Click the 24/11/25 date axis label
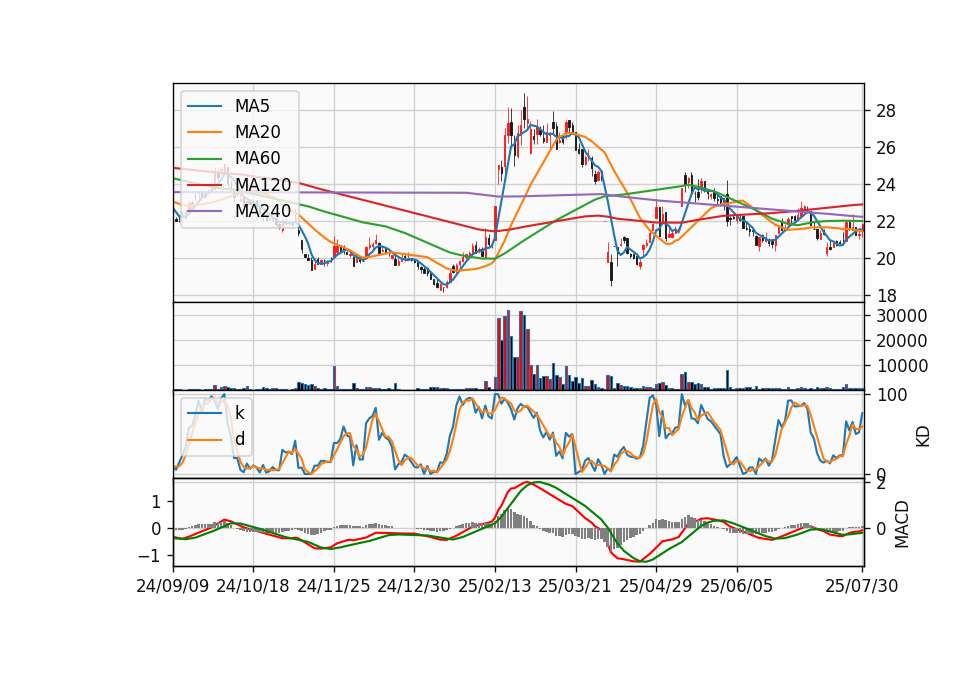 pyautogui.click(x=334, y=587)
